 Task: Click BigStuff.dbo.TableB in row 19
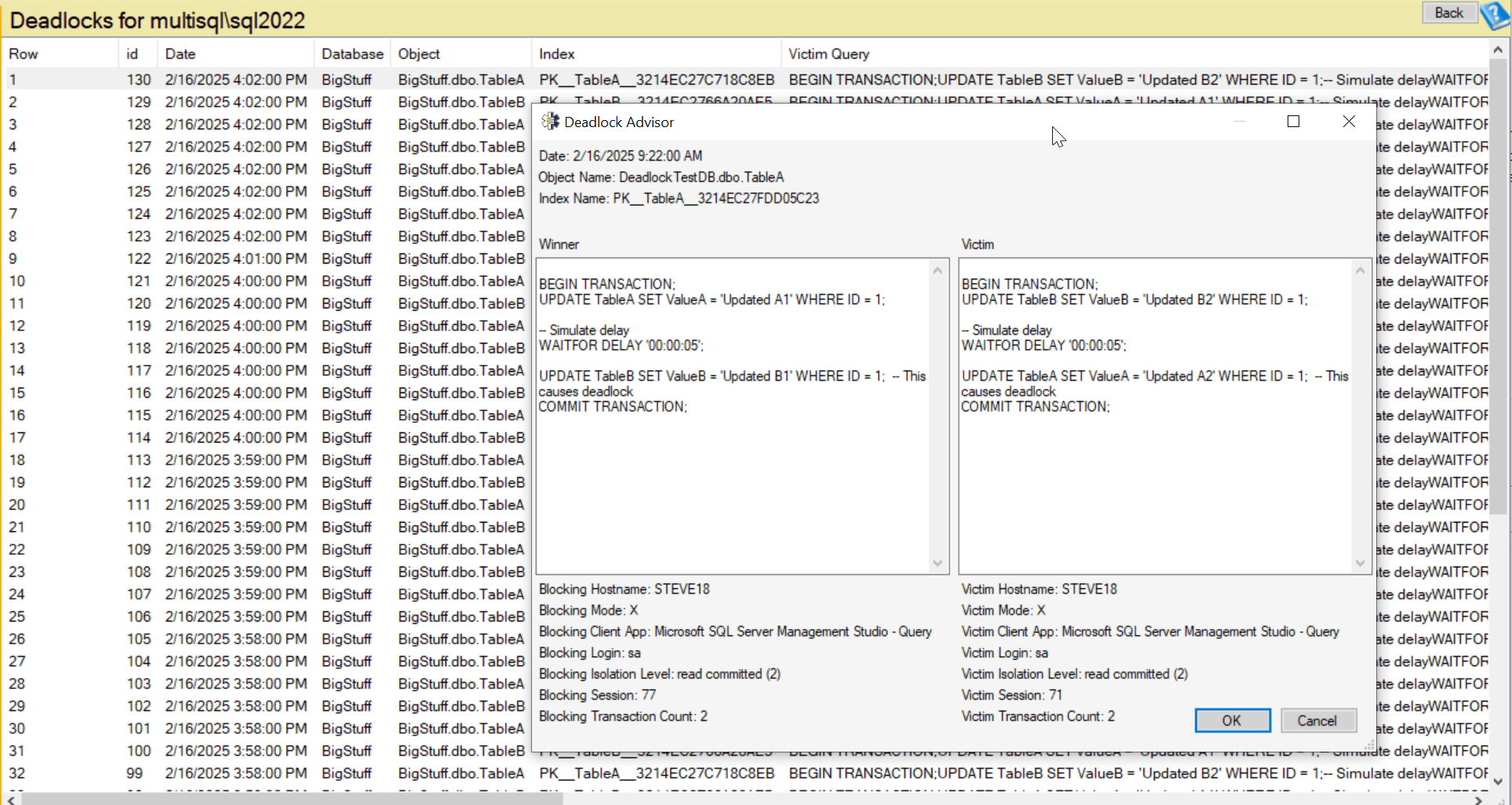[461, 482]
